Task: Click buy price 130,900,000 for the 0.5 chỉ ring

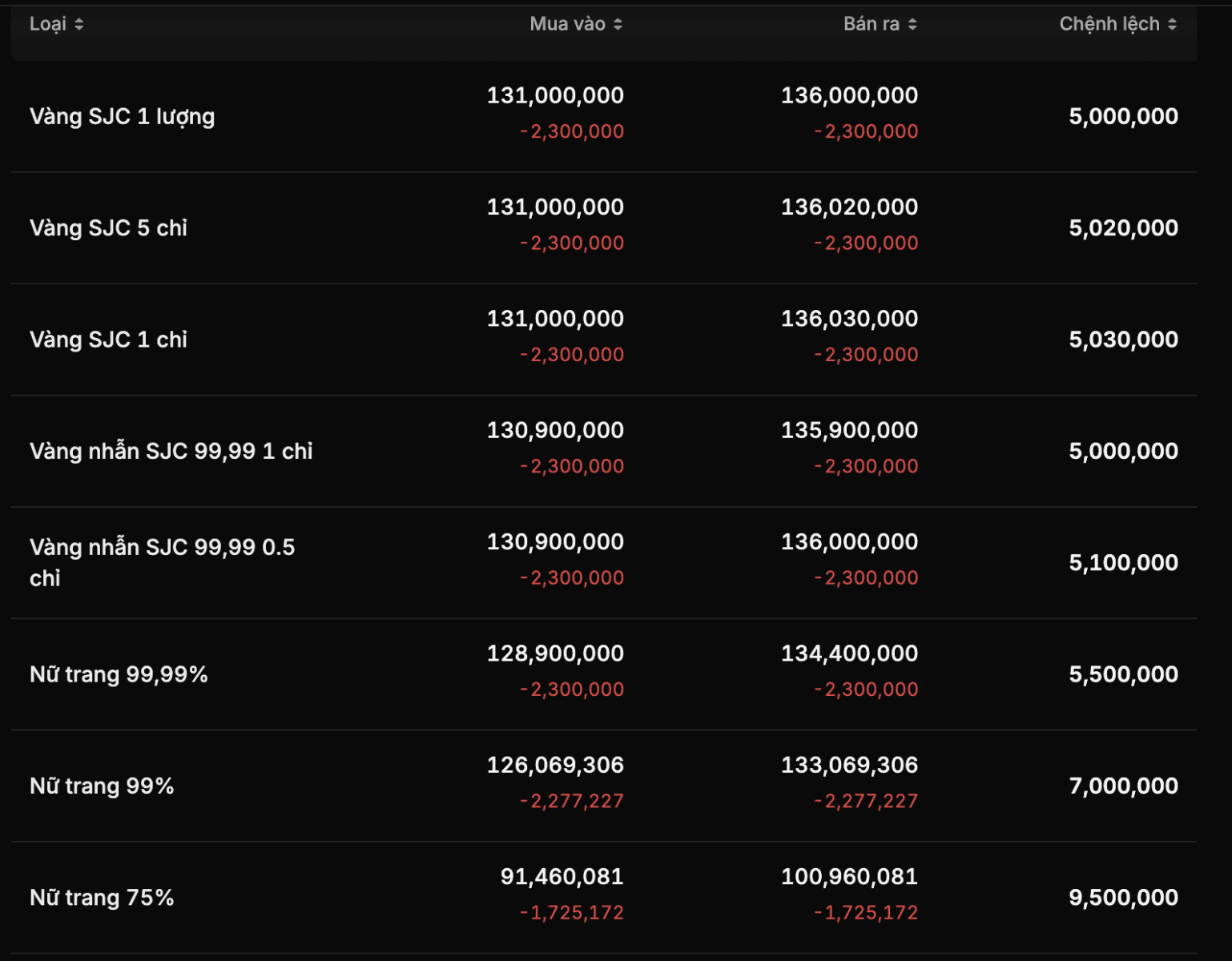Action: click(555, 541)
